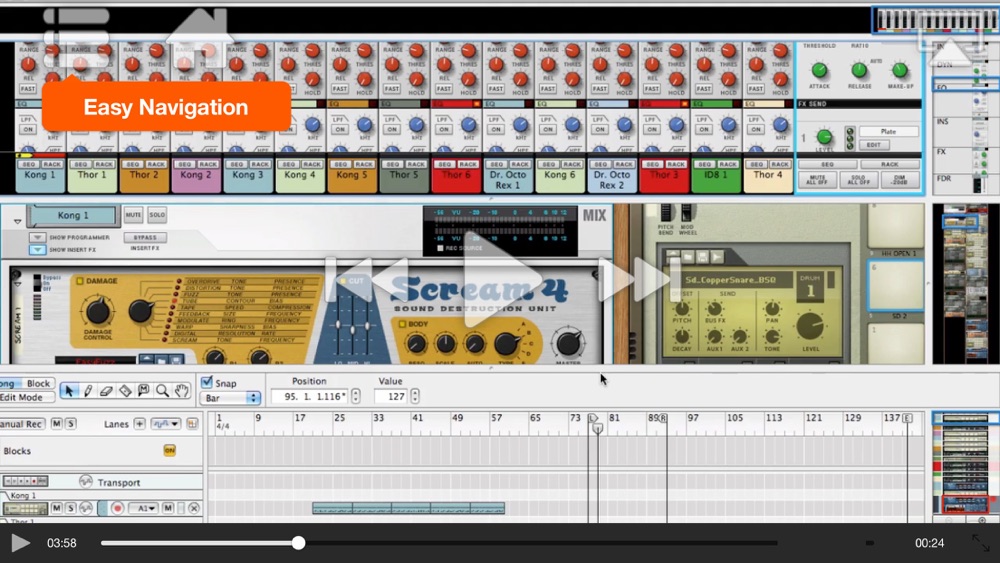Delete Kong 1 note lane with X icon

[194, 508]
